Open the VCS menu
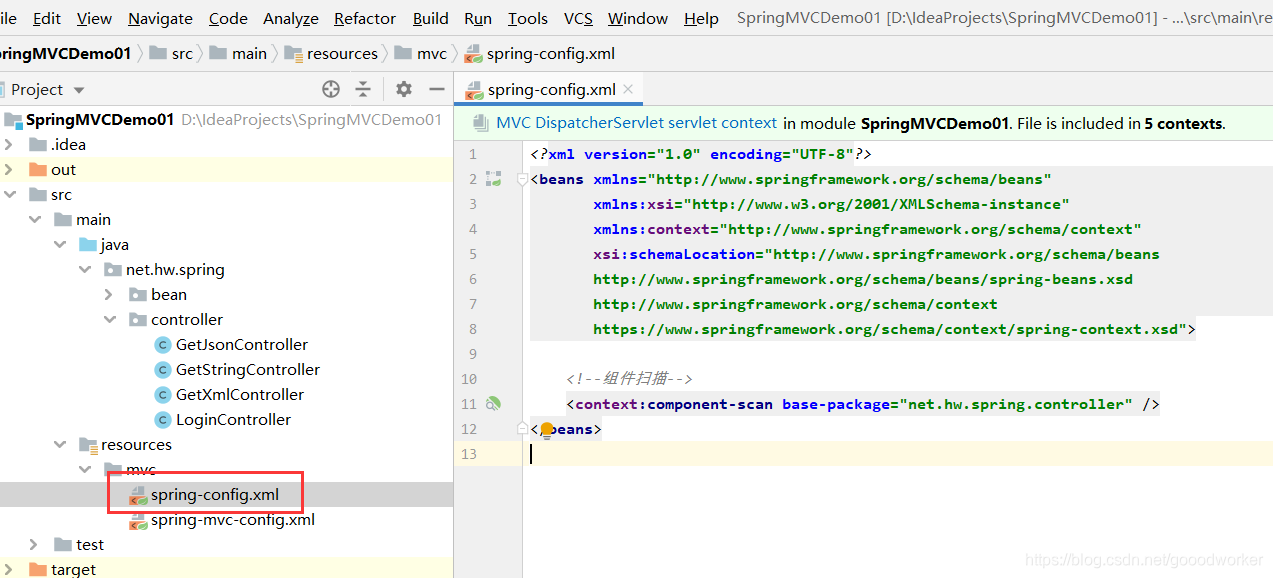 click(x=578, y=18)
